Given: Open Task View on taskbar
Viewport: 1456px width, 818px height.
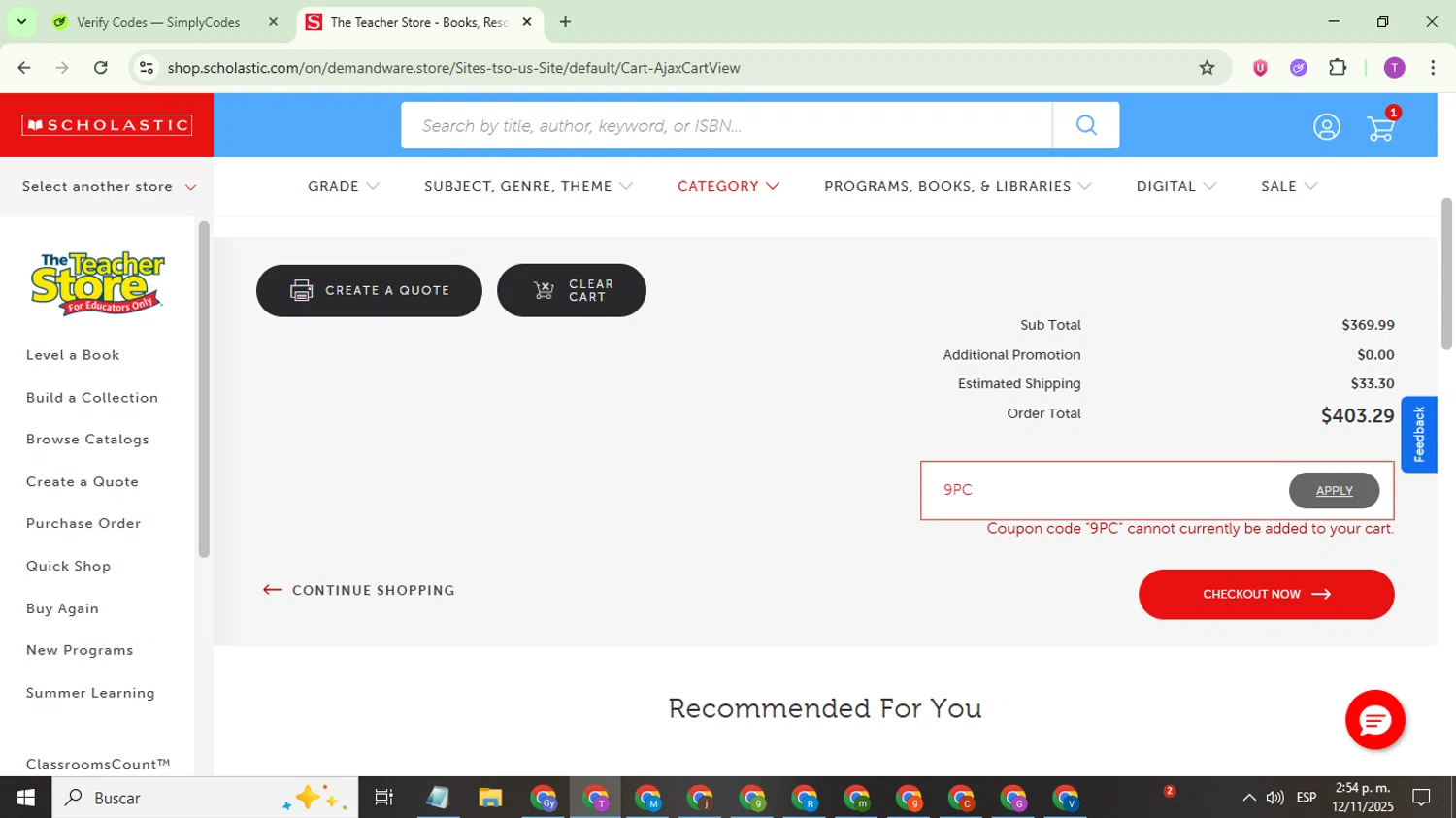Looking at the screenshot, I should [383, 798].
